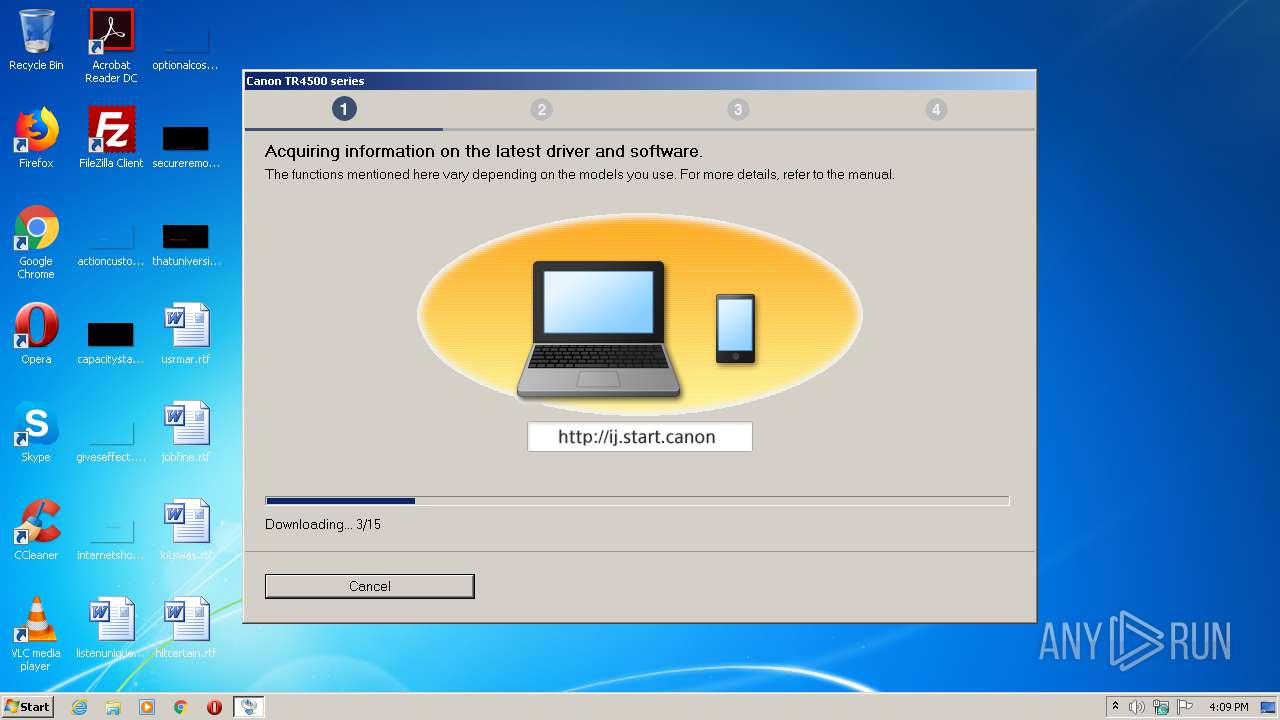Screen dimensions: 1280x720
Task: Select step 4 indicator in installer
Action: 936,110
